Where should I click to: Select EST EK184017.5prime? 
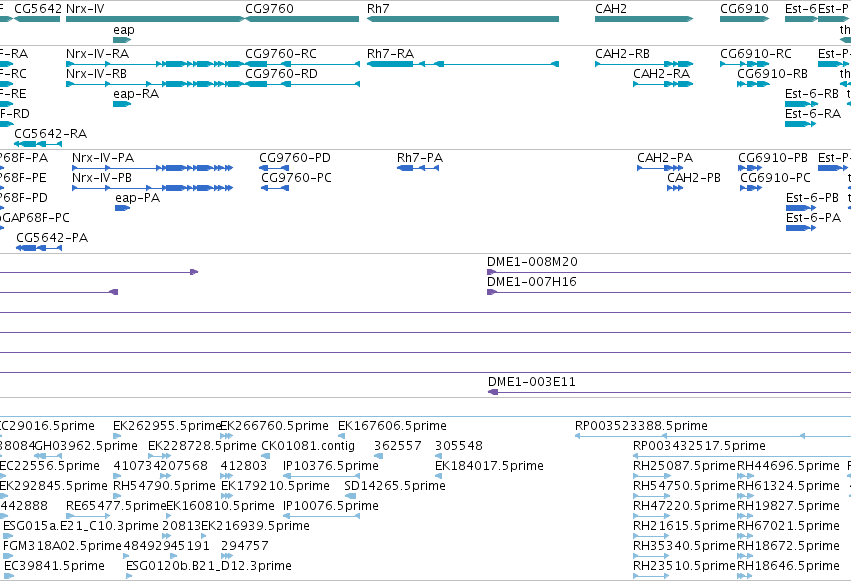pos(439,476)
